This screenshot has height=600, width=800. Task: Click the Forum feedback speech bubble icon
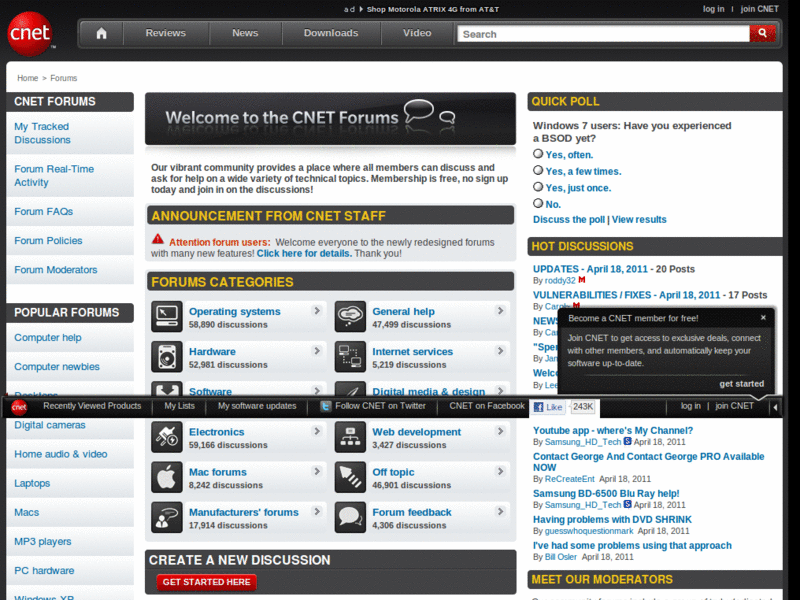[x=350, y=517]
